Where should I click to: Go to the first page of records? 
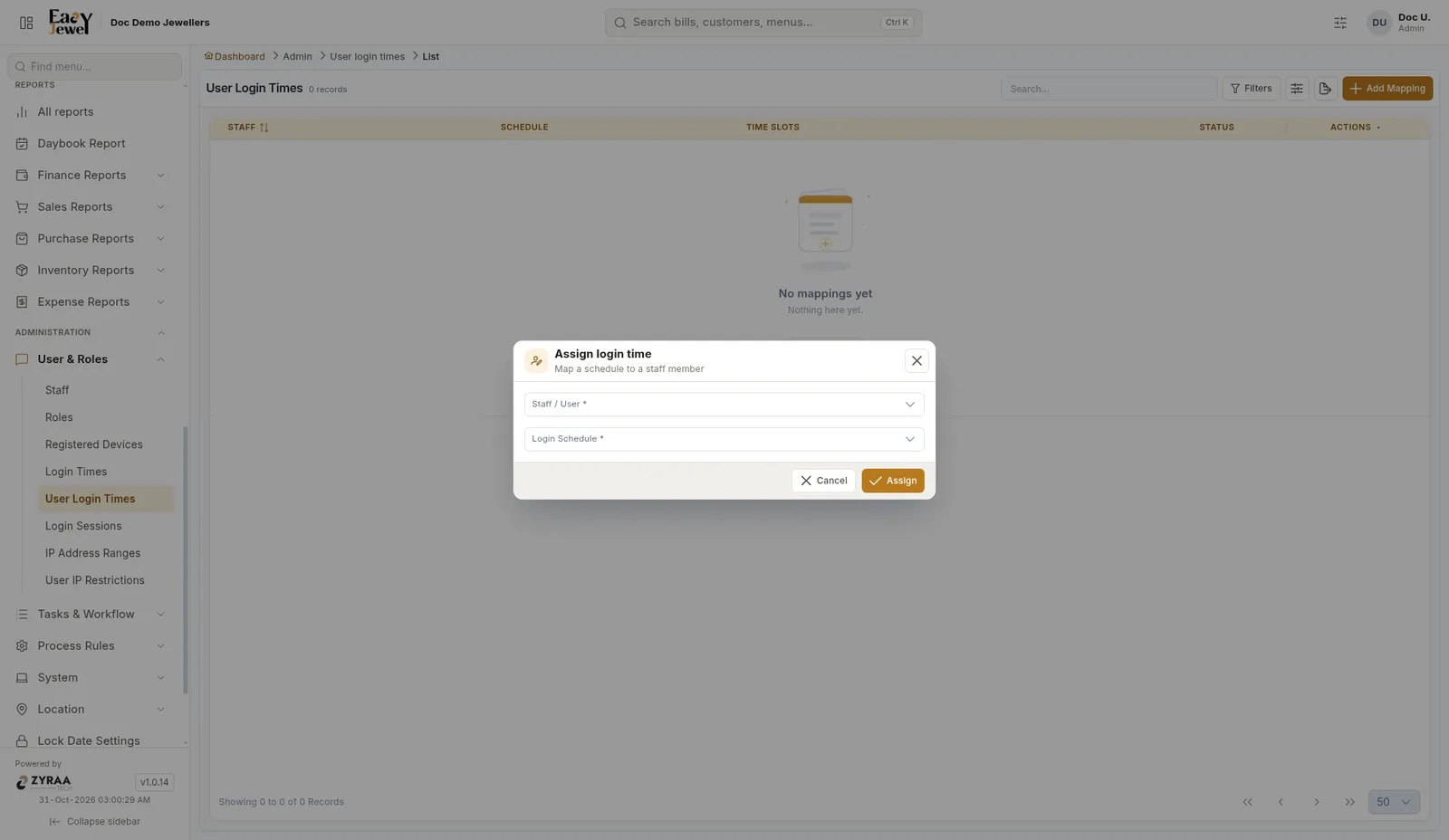point(1247,802)
